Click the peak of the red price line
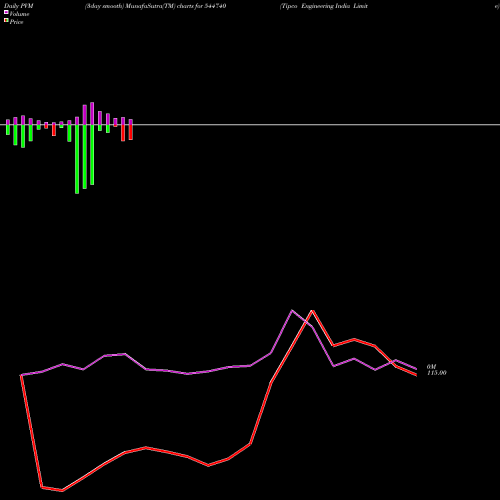Viewport: 500px width, 500px height. point(312,311)
